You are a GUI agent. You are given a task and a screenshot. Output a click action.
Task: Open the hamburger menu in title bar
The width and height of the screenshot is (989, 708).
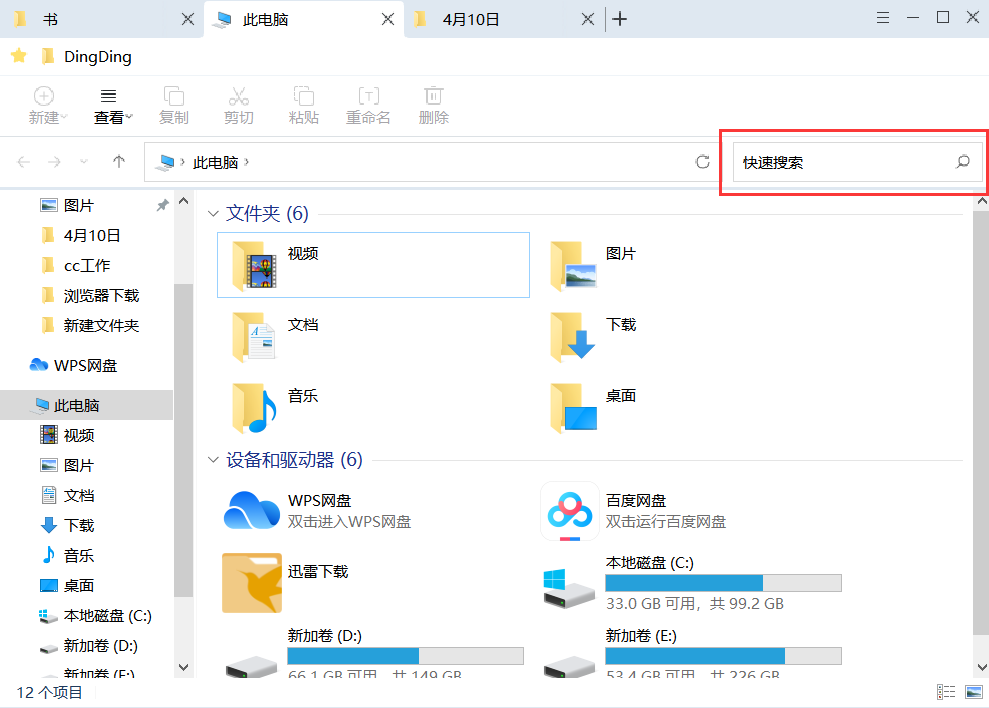click(x=883, y=18)
